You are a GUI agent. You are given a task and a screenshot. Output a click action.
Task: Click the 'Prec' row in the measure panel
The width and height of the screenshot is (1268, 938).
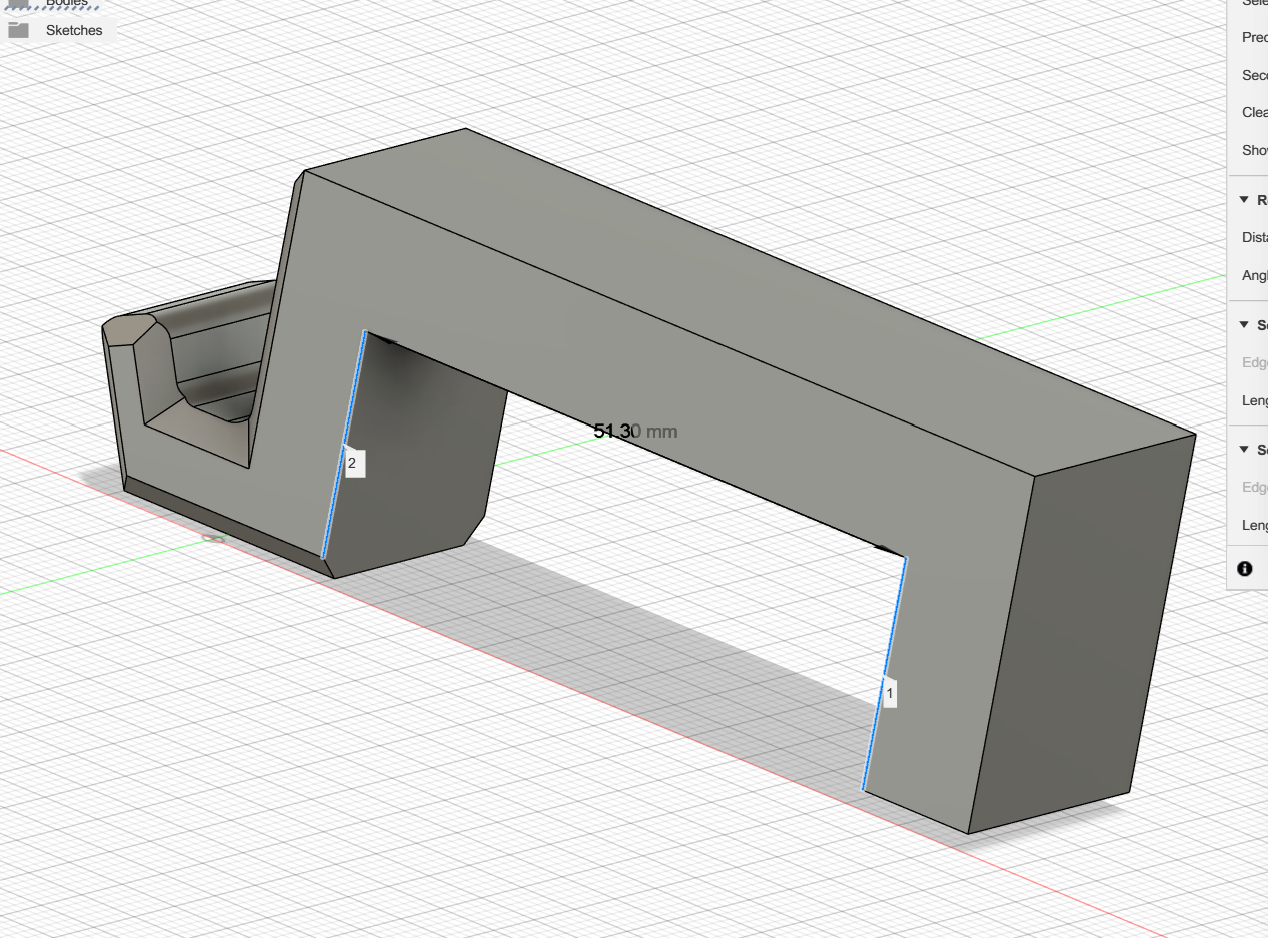1254,37
